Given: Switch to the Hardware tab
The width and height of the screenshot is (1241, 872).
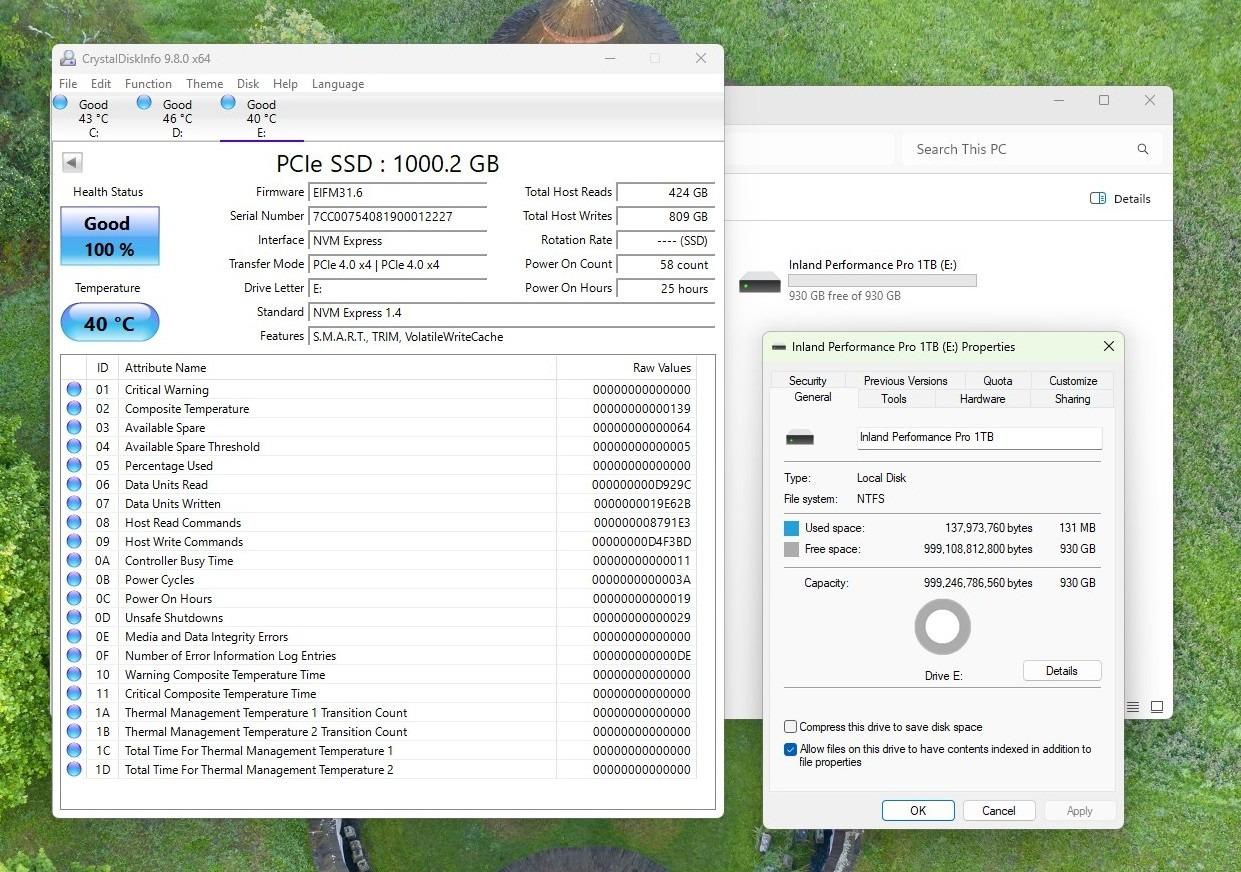Looking at the screenshot, I should click(x=983, y=398).
